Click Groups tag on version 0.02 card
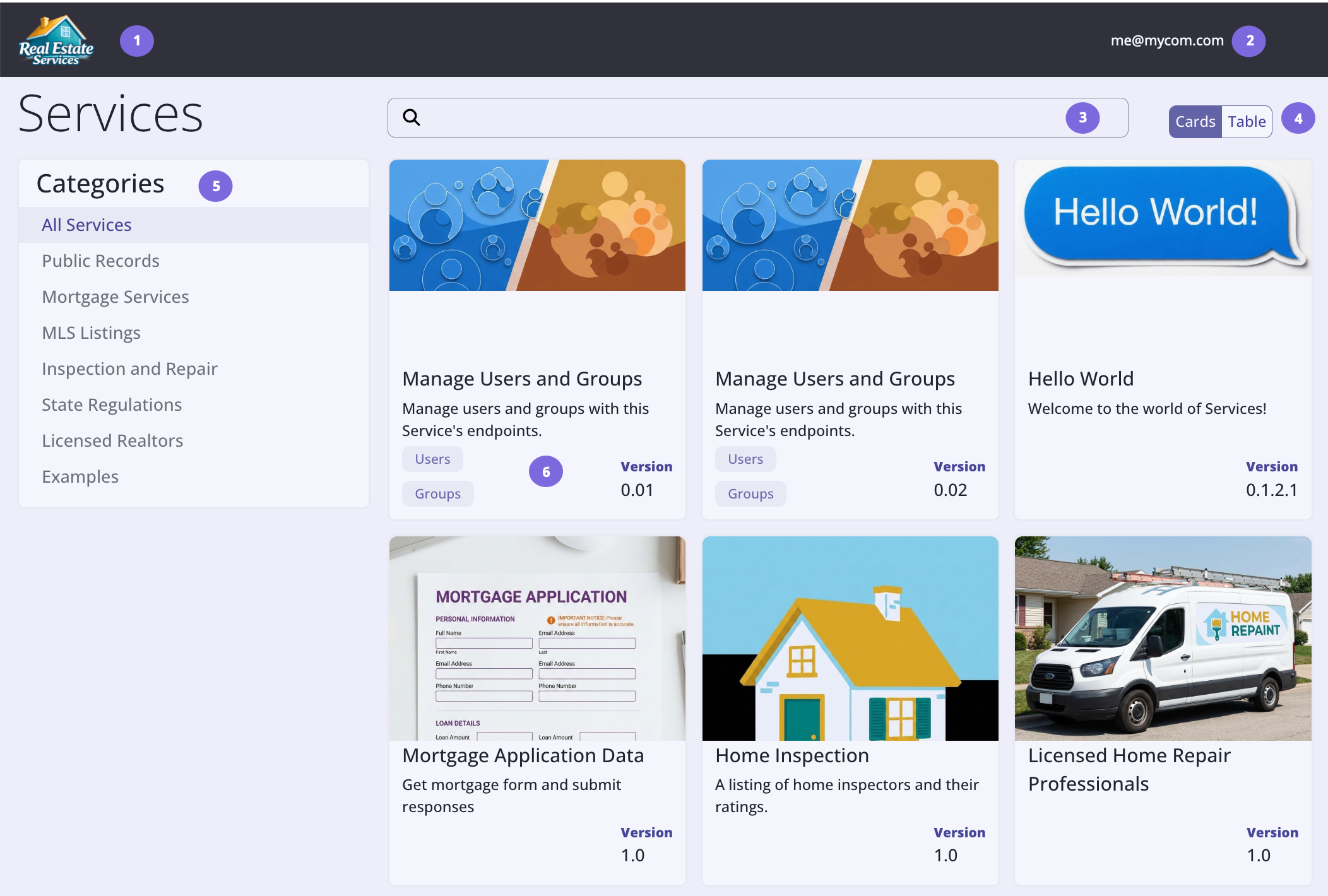This screenshot has width=1328, height=896. (750, 494)
